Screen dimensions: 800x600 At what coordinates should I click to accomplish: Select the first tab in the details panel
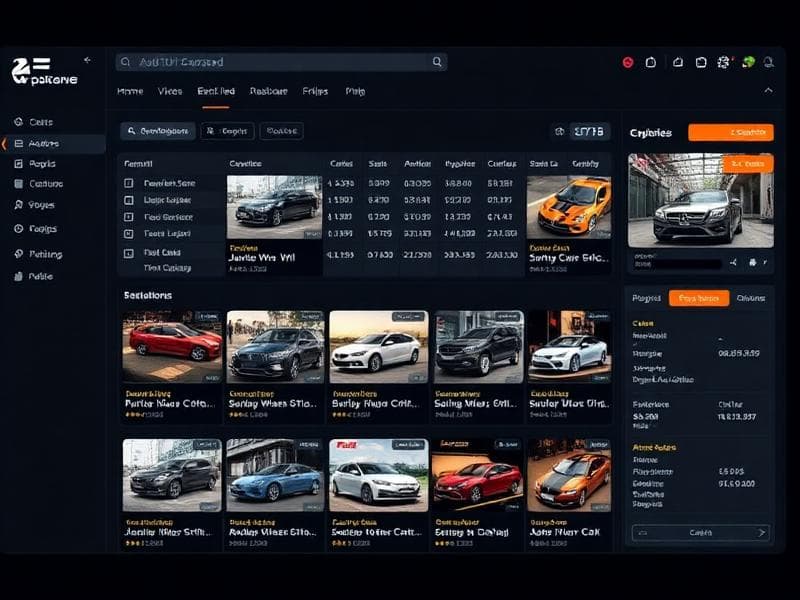point(646,298)
